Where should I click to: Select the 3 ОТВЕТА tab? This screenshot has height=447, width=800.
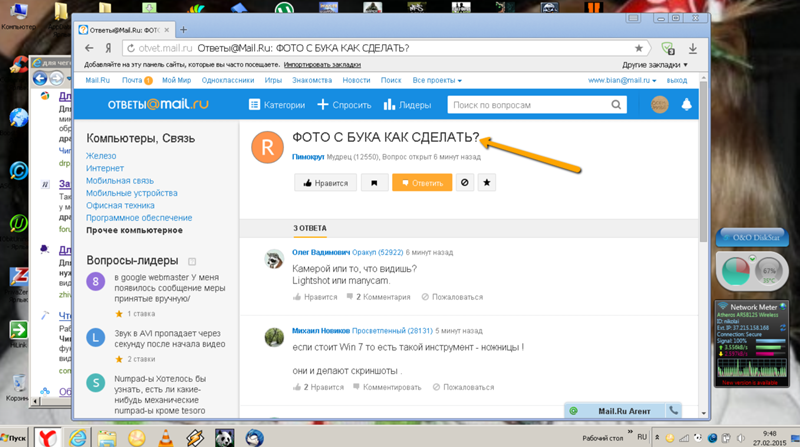(x=310, y=228)
